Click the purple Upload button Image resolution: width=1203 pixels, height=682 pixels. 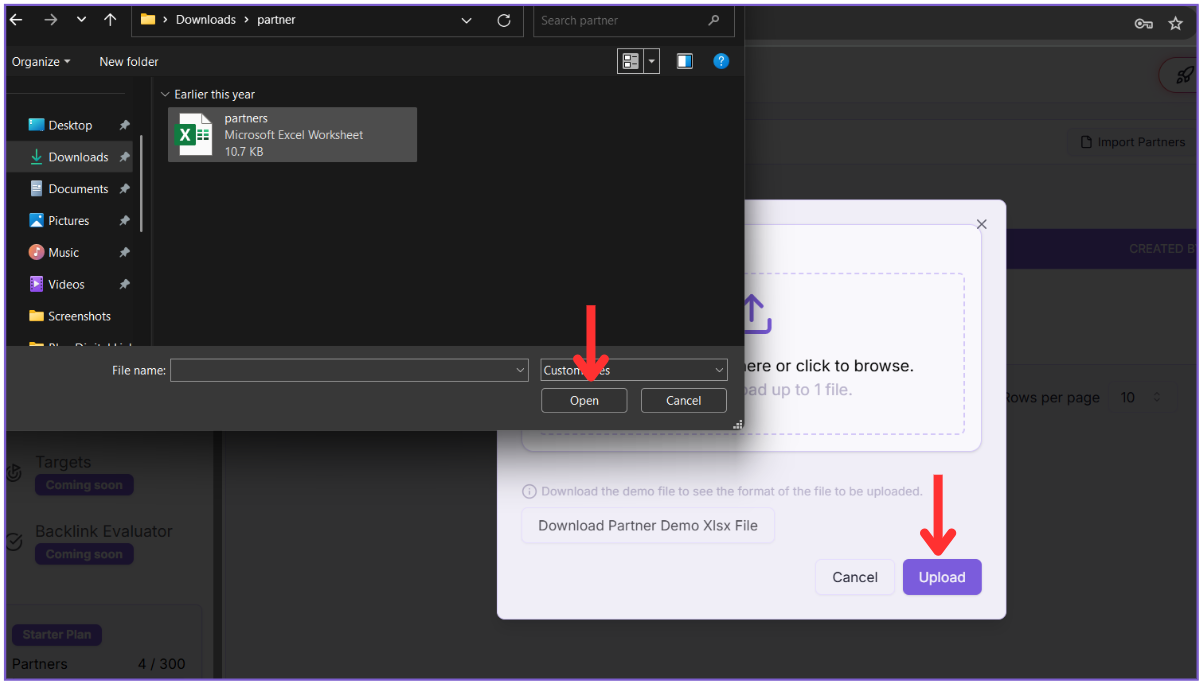[x=941, y=577]
